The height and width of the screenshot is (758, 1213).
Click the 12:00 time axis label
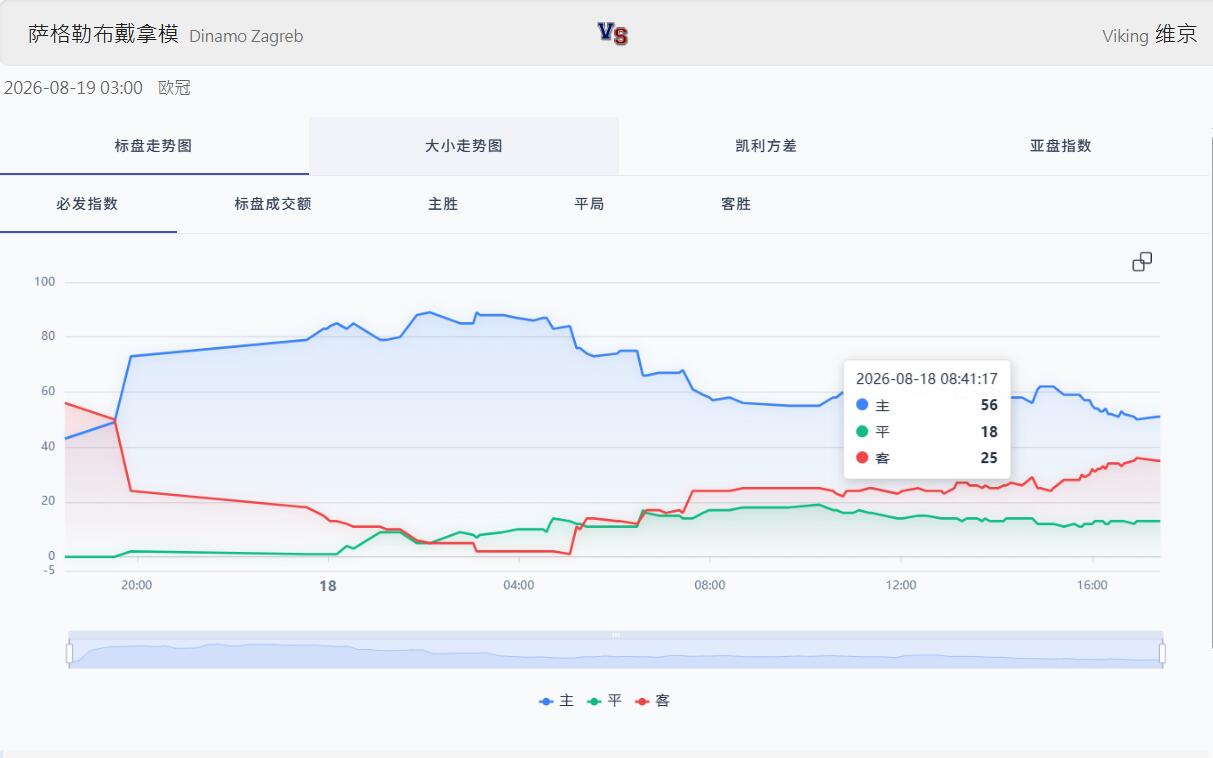tap(901, 585)
